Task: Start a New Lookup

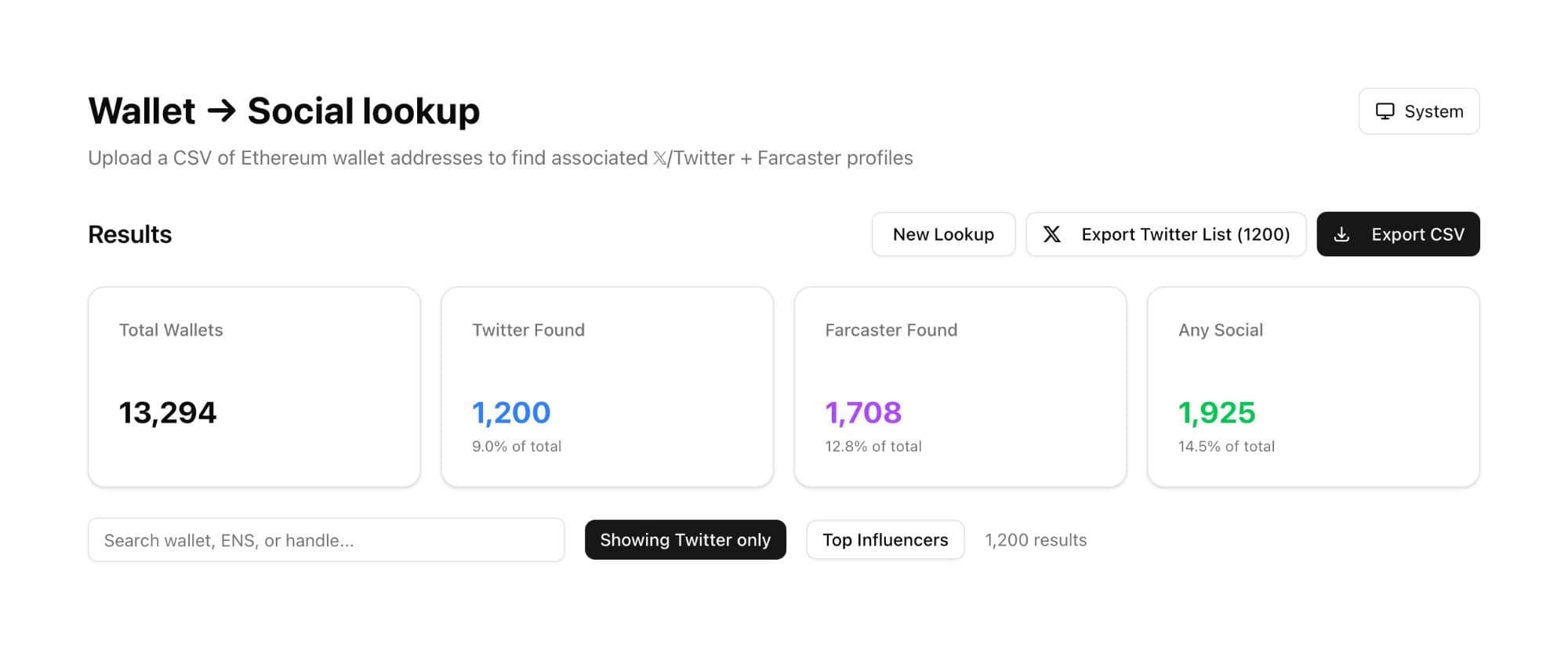Action: click(x=943, y=234)
